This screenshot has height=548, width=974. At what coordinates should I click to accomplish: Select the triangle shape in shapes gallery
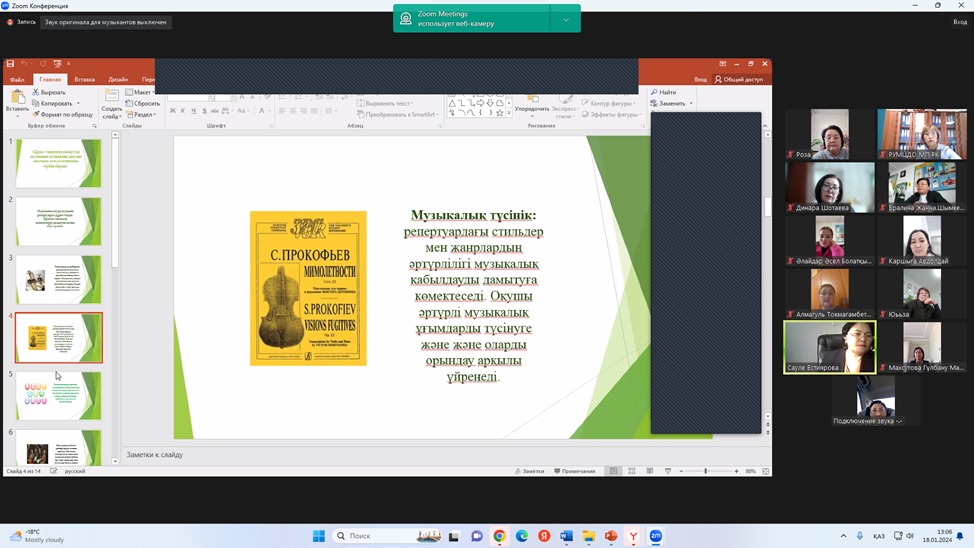[452, 103]
